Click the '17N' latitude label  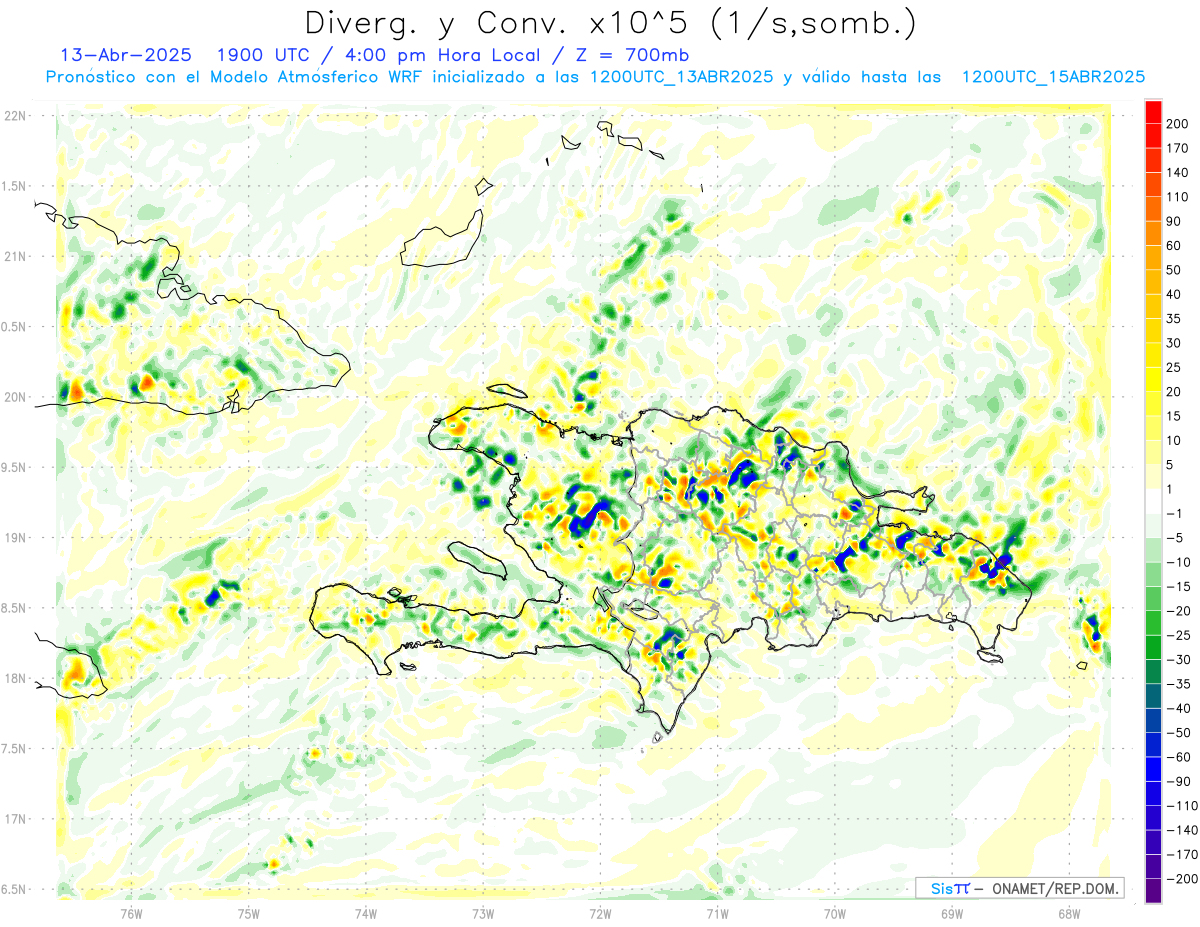point(15,819)
